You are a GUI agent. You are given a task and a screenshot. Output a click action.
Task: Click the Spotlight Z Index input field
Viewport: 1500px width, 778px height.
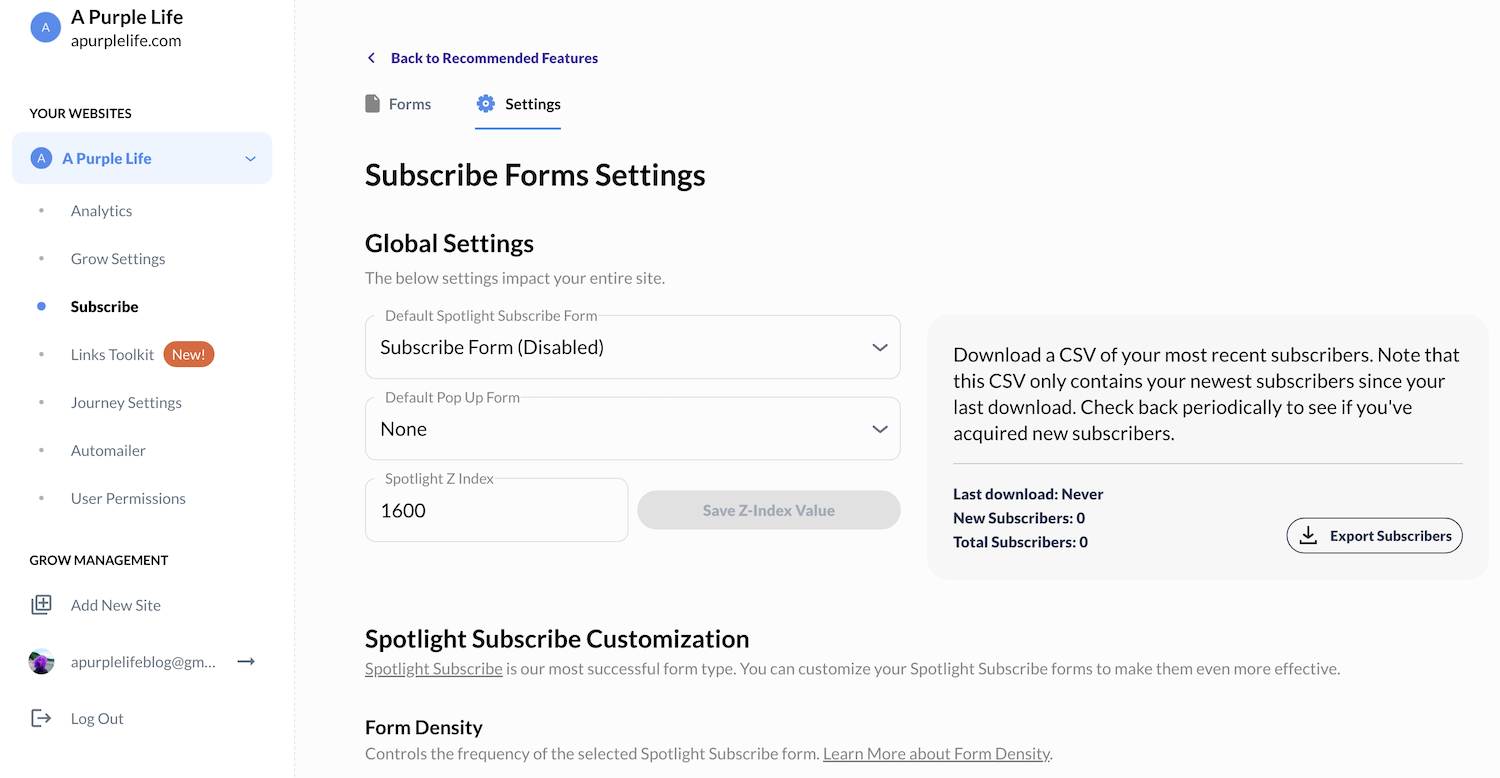click(x=496, y=511)
